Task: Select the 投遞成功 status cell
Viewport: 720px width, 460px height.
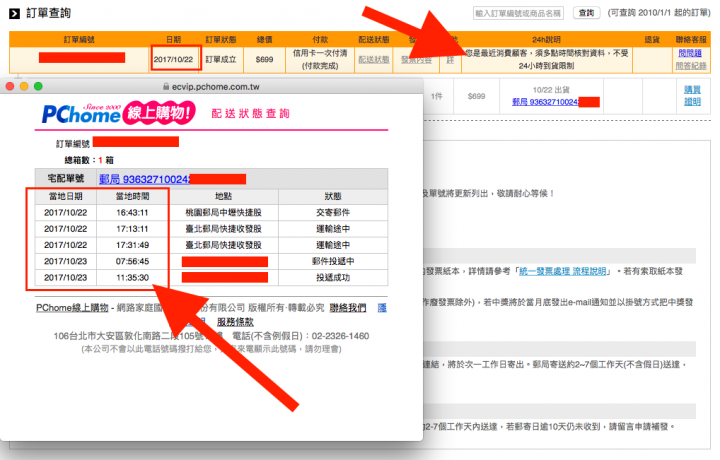Action: pyautogui.click(x=333, y=278)
